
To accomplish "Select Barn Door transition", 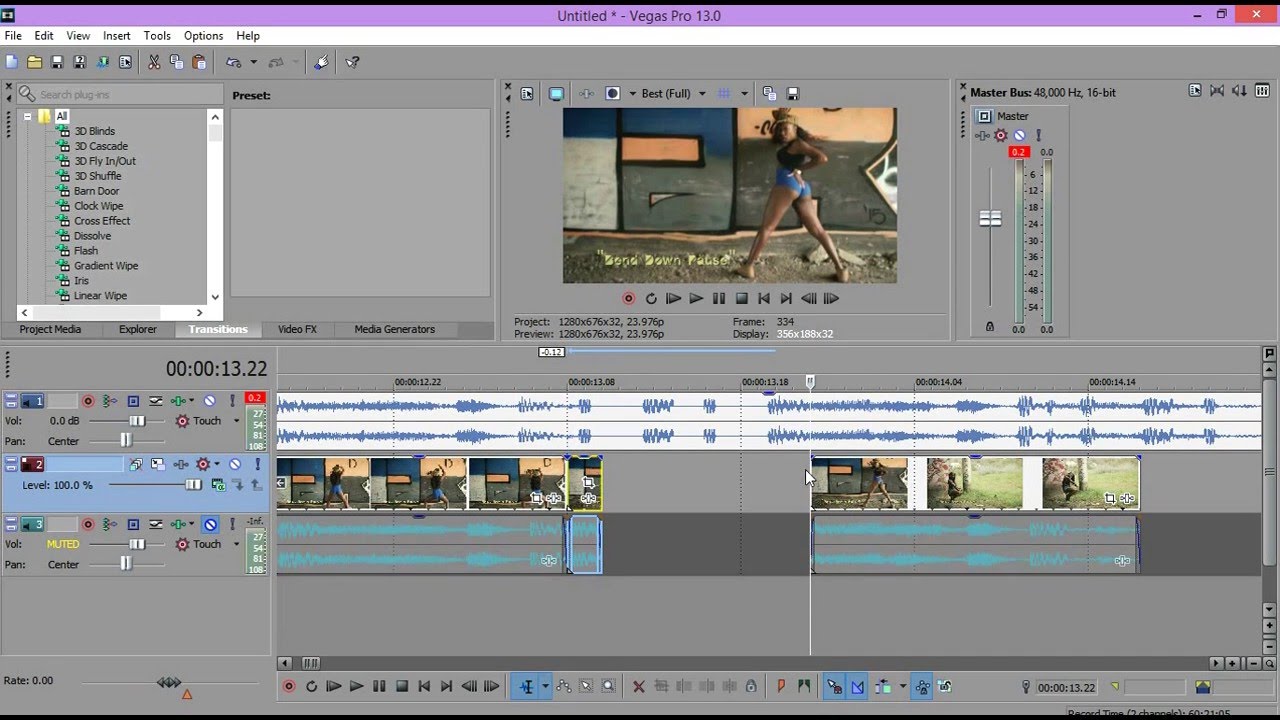I will coord(96,191).
